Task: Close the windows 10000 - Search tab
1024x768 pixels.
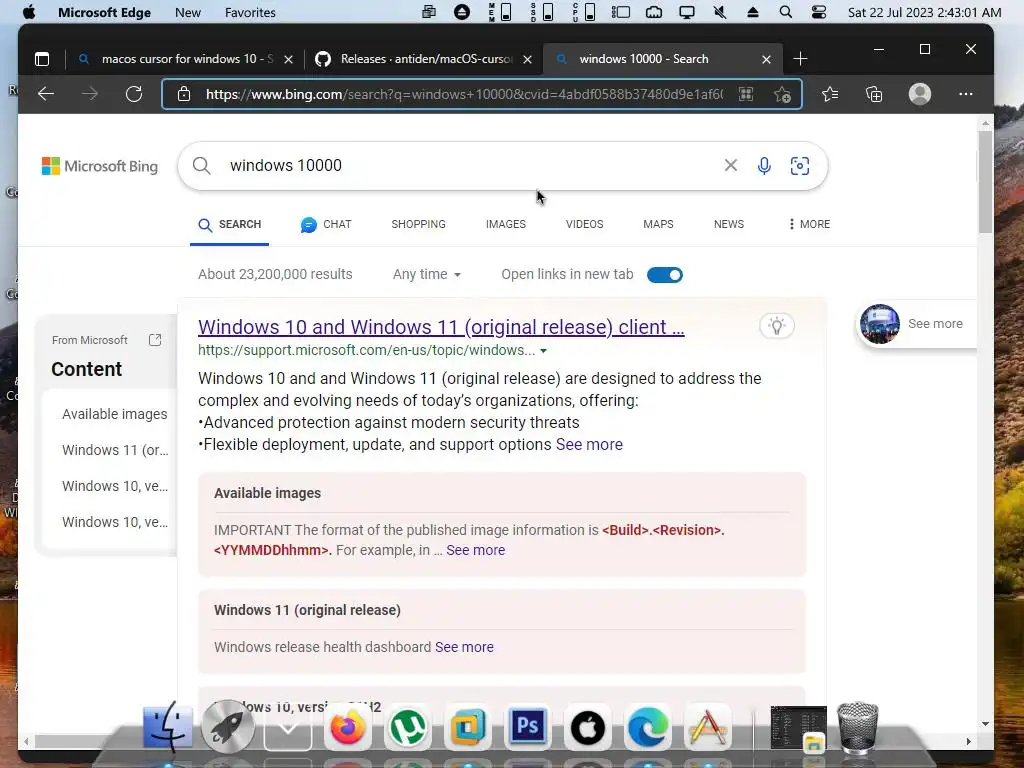Action: 766,59
